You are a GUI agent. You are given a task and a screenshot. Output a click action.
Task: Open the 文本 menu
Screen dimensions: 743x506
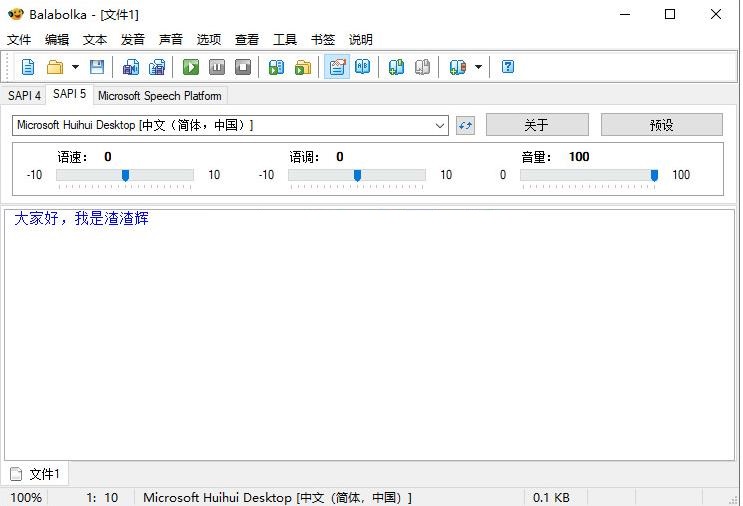tap(95, 40)
